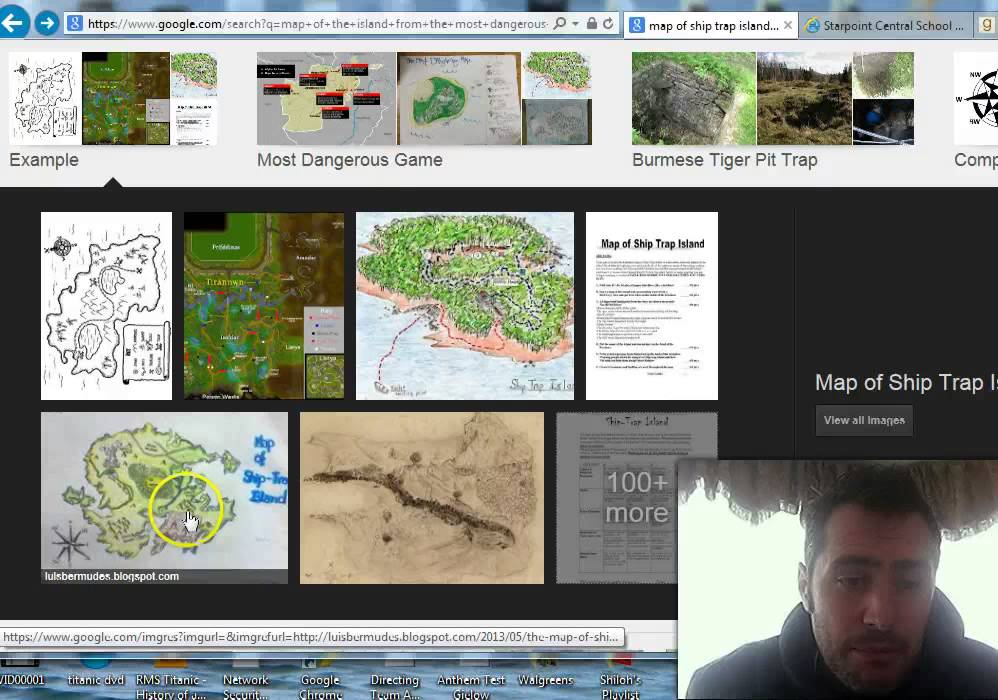Open the 'Most Dangerous Game' image category
998x700 pixels.
pos(349,159)
